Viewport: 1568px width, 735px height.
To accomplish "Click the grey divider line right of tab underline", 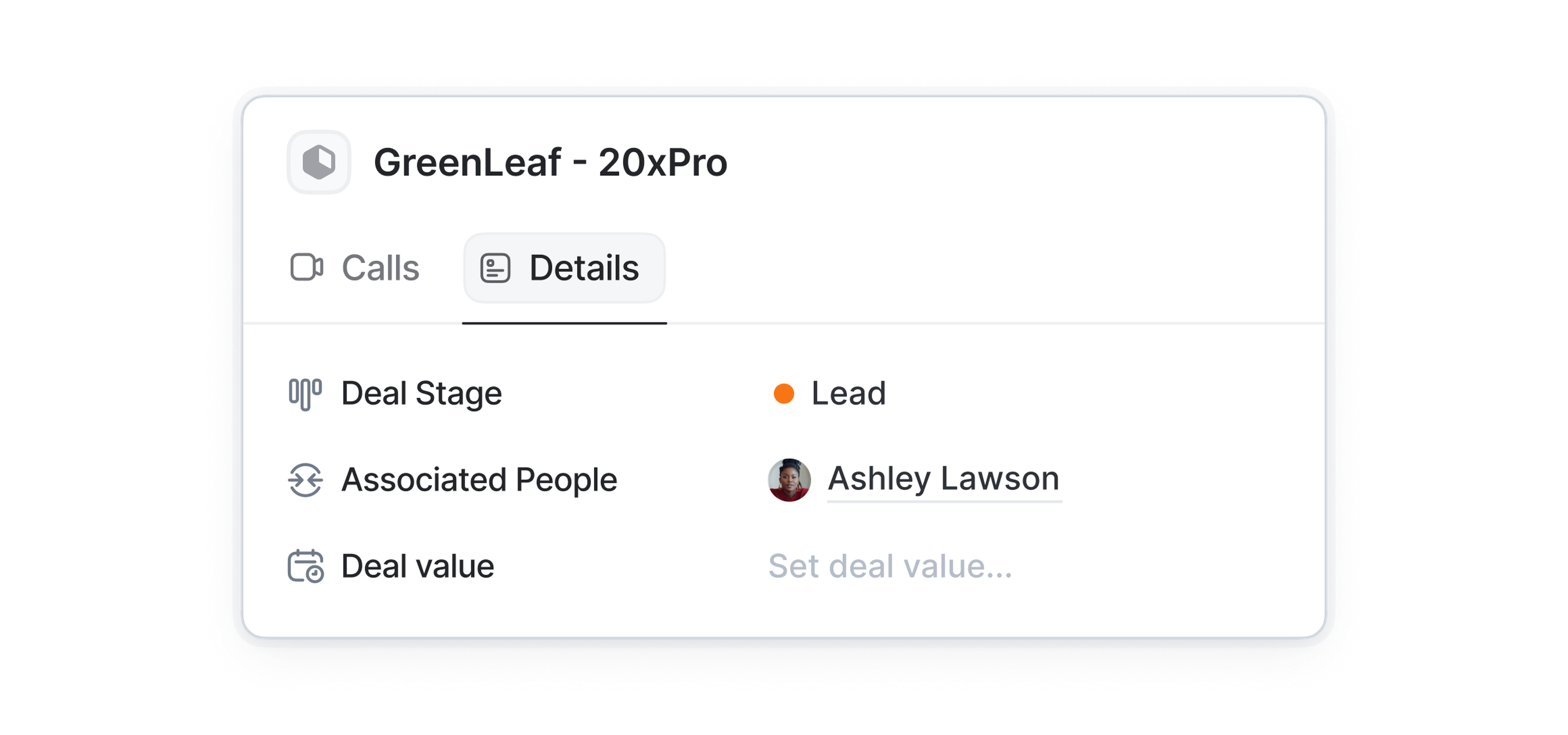I will pyautogui.click(x=974, y=323).
